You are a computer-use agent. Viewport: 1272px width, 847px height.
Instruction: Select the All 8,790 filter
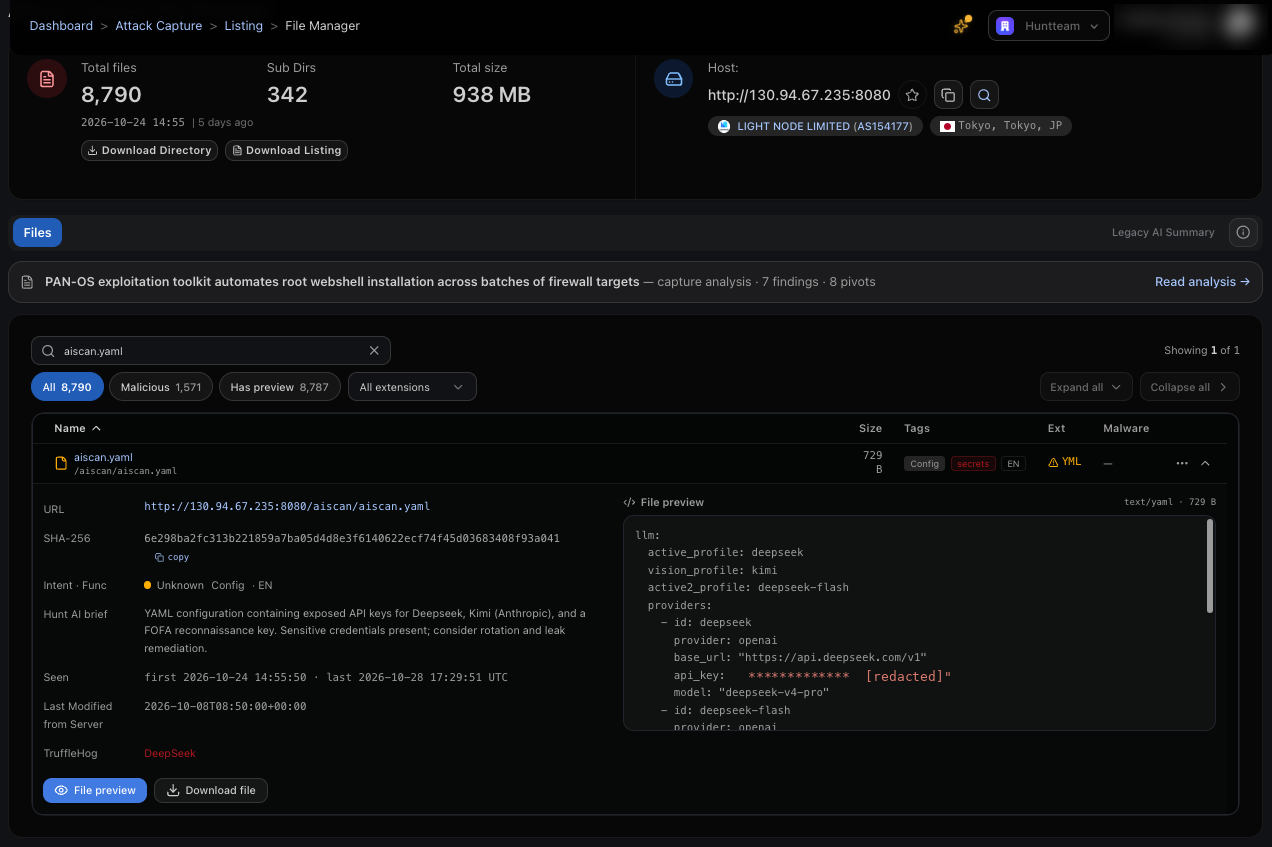pyautogui.click(x=67, y=387)
